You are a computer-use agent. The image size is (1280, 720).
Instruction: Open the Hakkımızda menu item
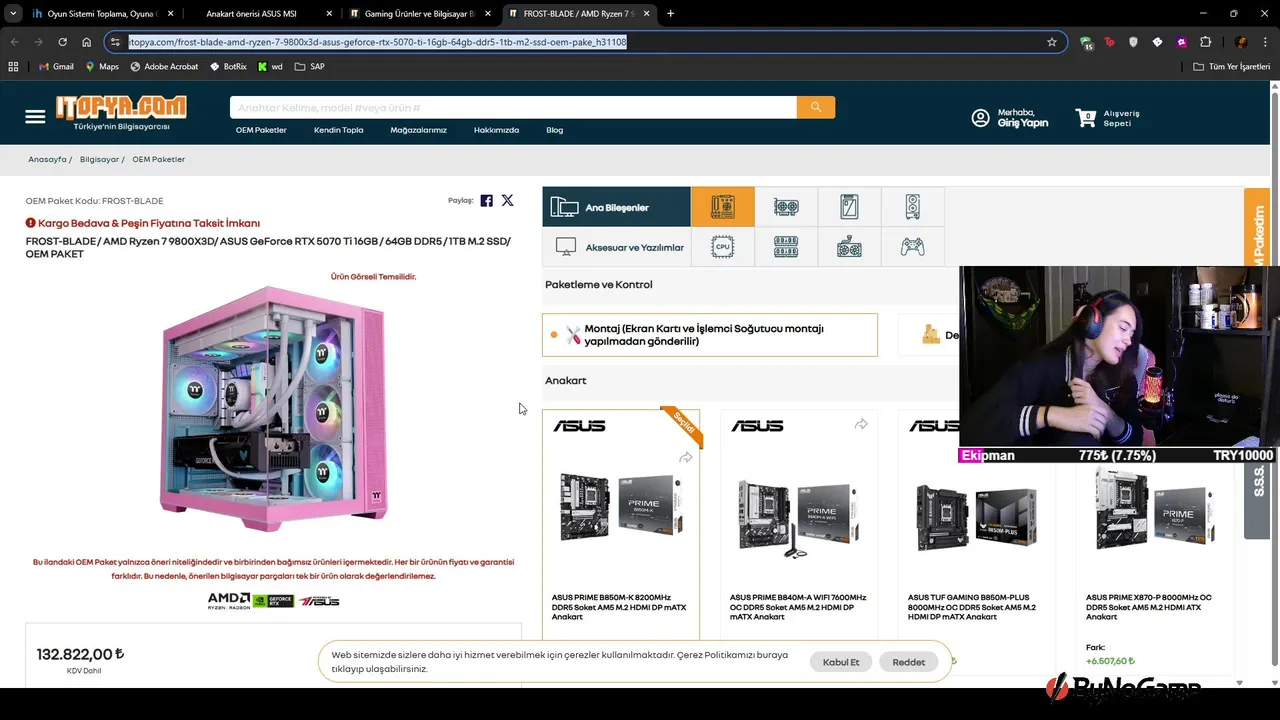pos(496,130)
